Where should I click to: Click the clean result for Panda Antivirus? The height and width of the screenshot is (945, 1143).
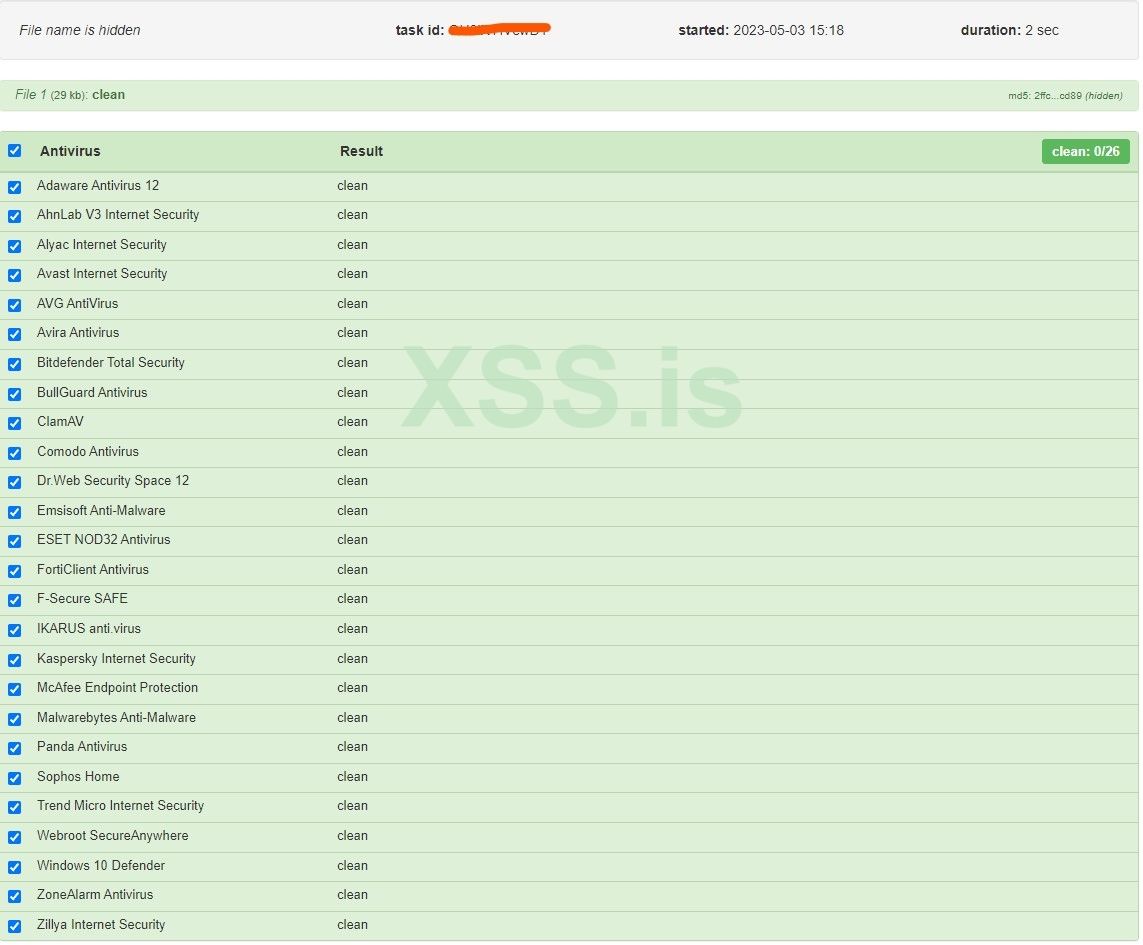click(352, 747)
